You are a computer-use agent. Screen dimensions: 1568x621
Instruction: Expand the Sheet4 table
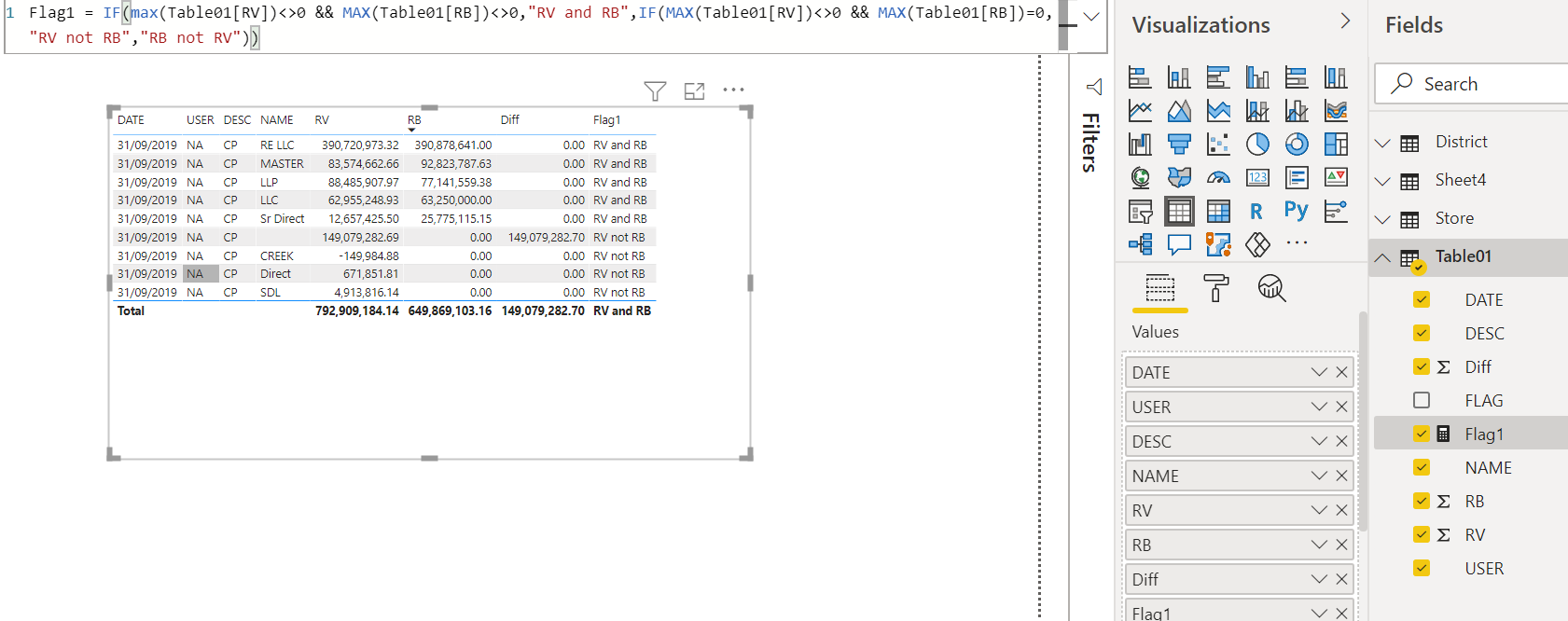click(1382, 181)
